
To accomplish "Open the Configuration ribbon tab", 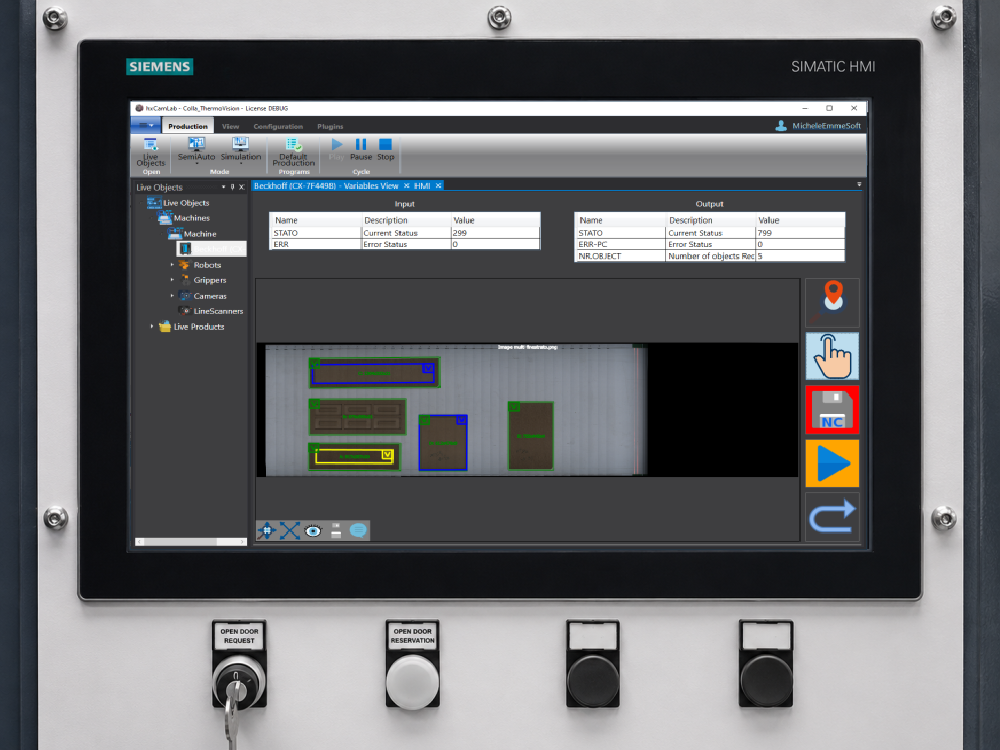I will (x=278, y=126).
